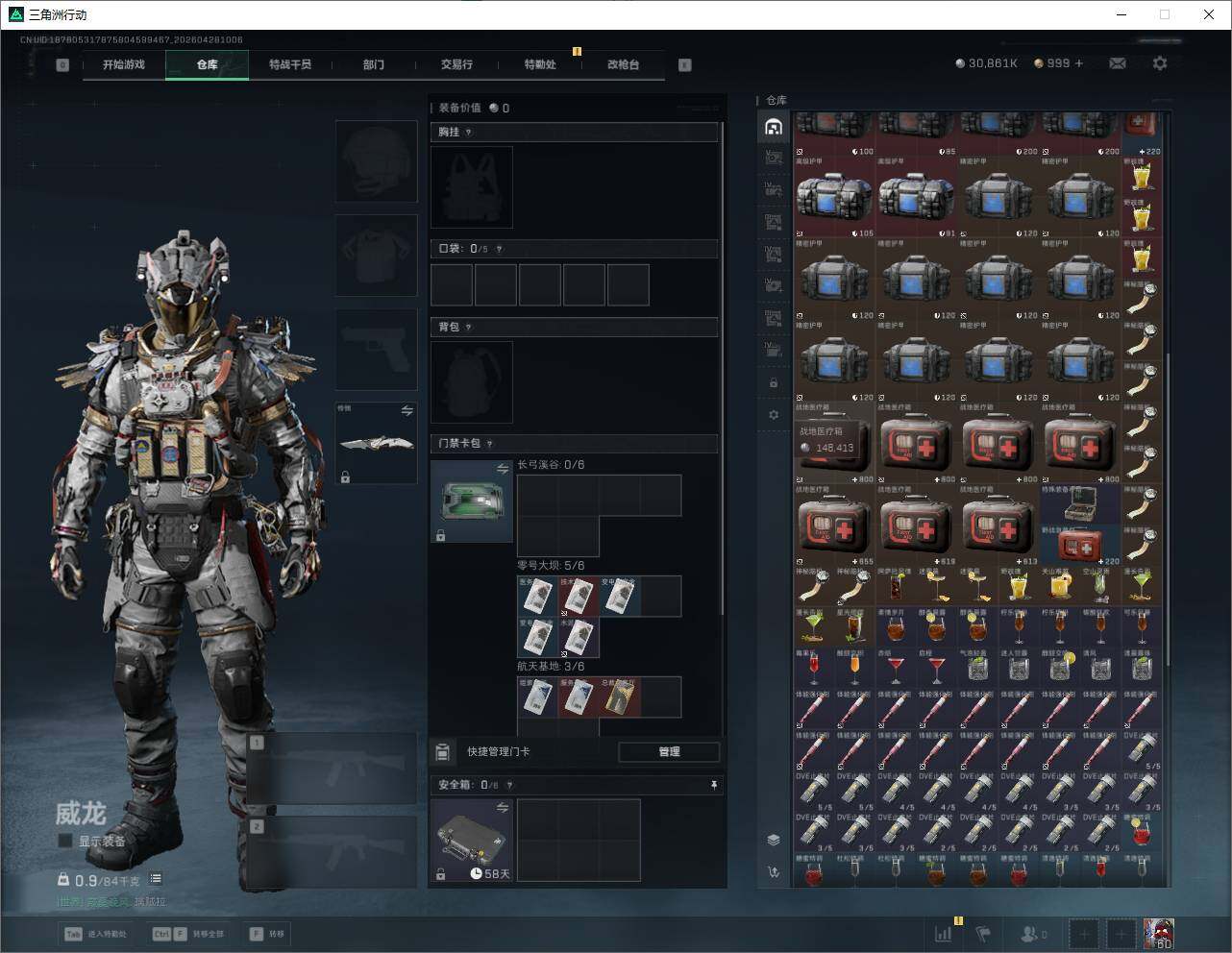Select primary weapon slot 1
This screenshot has width=1232, height=953.
pyautogui.click(x=333, y=769)
